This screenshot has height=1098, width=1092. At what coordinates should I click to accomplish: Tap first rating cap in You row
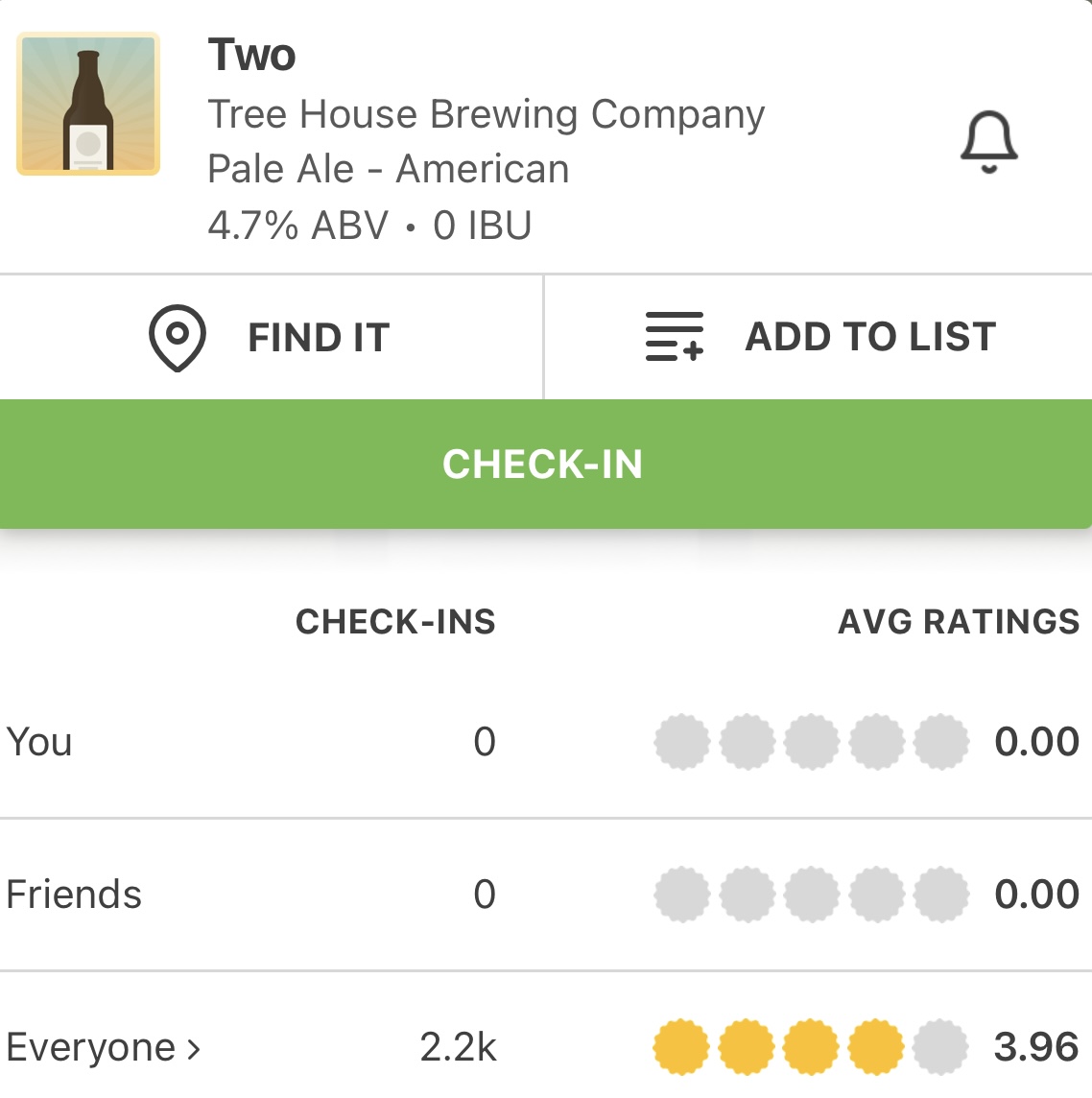681,742
